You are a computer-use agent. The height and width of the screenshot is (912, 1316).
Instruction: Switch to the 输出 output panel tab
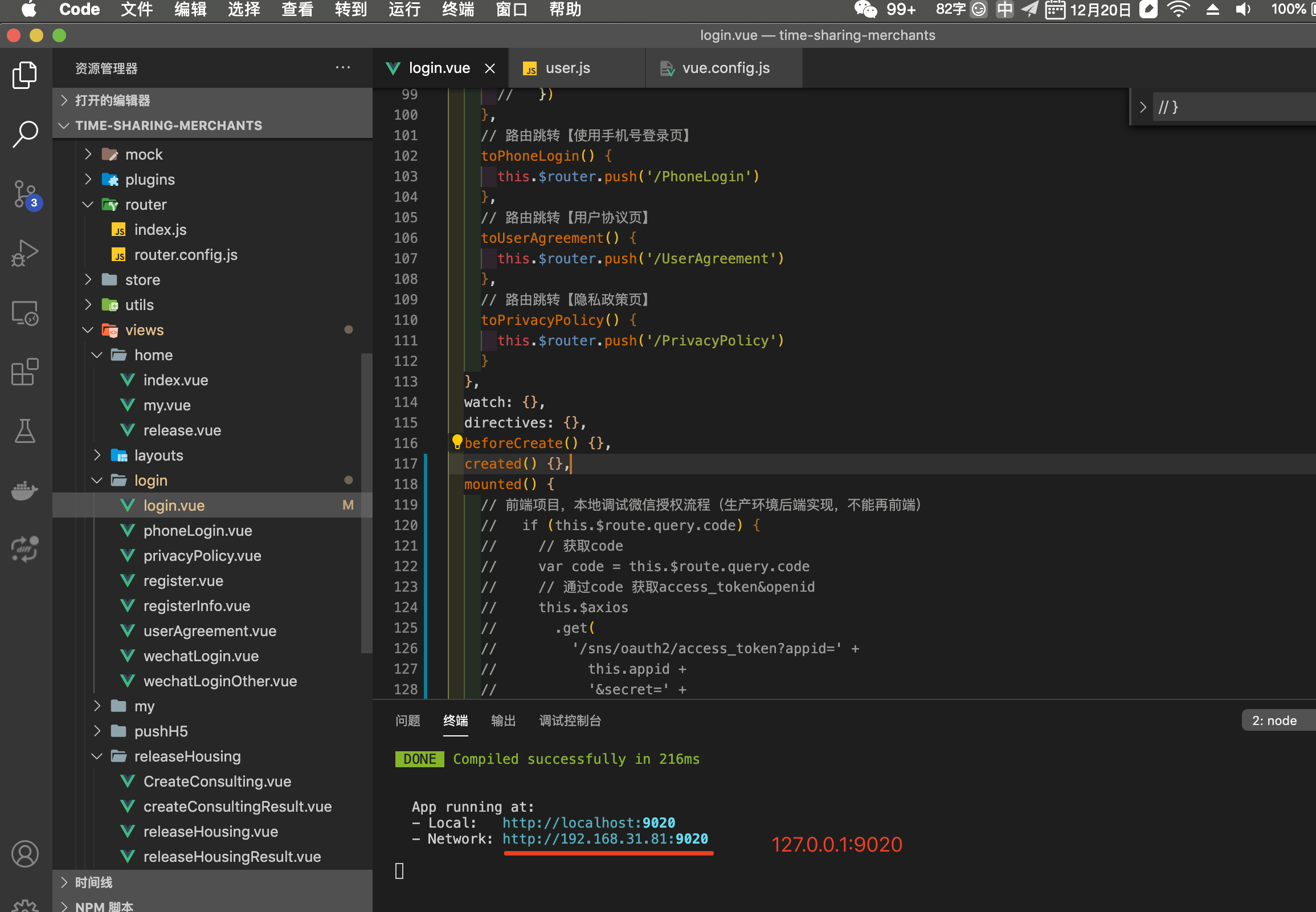(x=503, y=720)
